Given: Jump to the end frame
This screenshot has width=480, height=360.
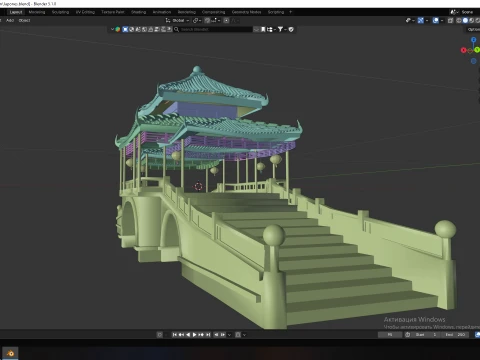Looking at the screenshot, I should coord(208,335).
